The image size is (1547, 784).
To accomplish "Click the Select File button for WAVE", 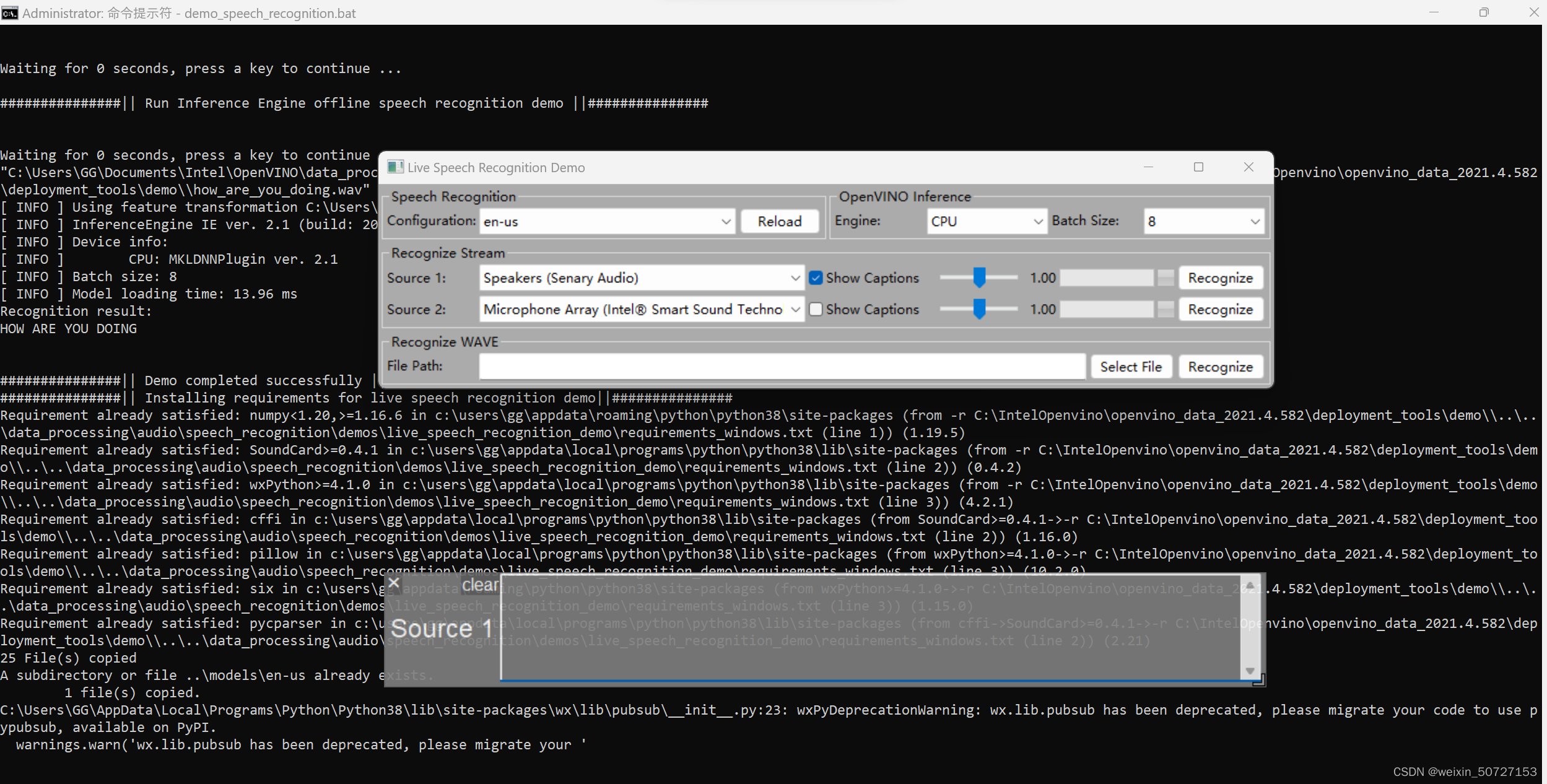I will [1131, 366].
